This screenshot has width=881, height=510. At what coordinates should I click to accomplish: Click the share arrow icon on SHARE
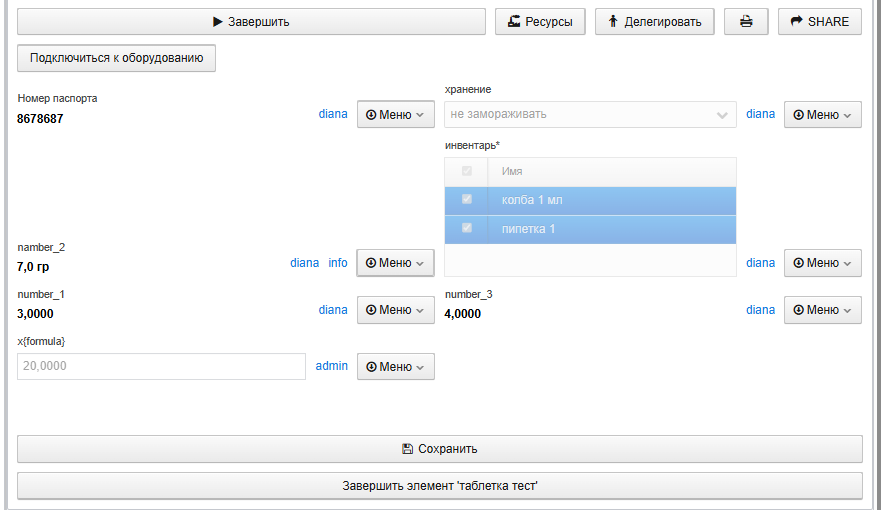(x=796, y=21)
